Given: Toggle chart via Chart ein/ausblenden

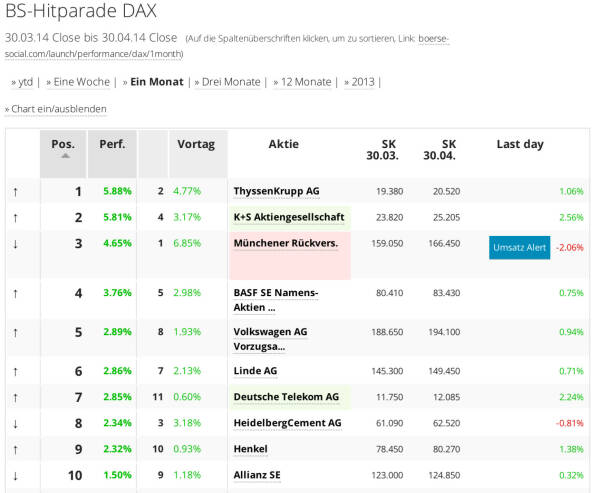Looking at the screenshot, I should click(58, 108).
